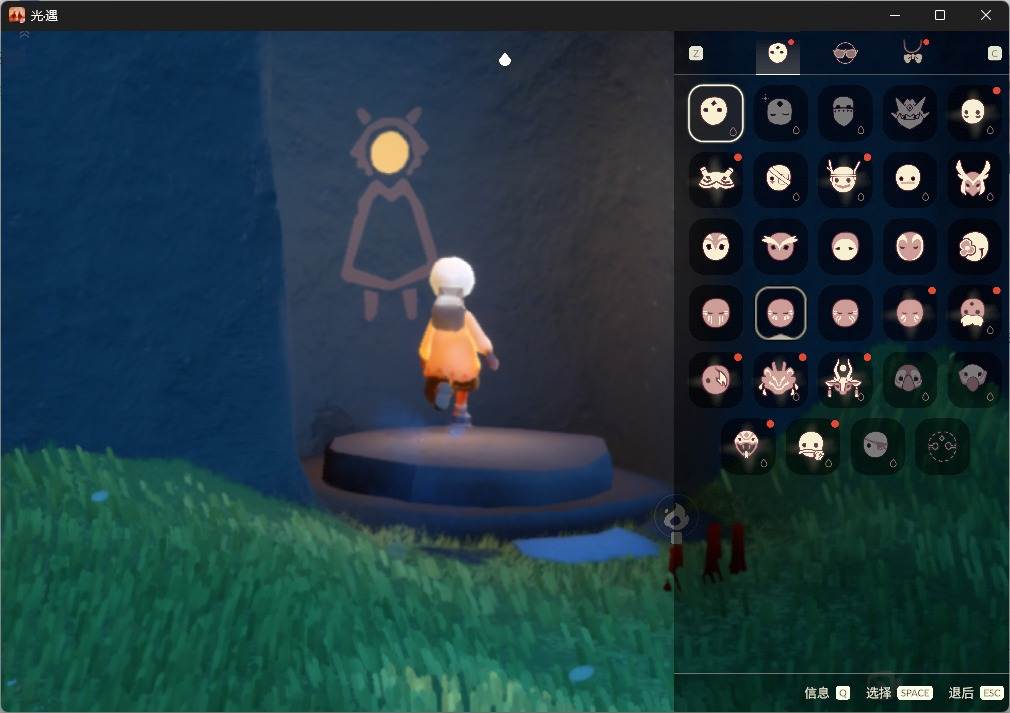Select the gray spiky crowned mask

(910, 113)
